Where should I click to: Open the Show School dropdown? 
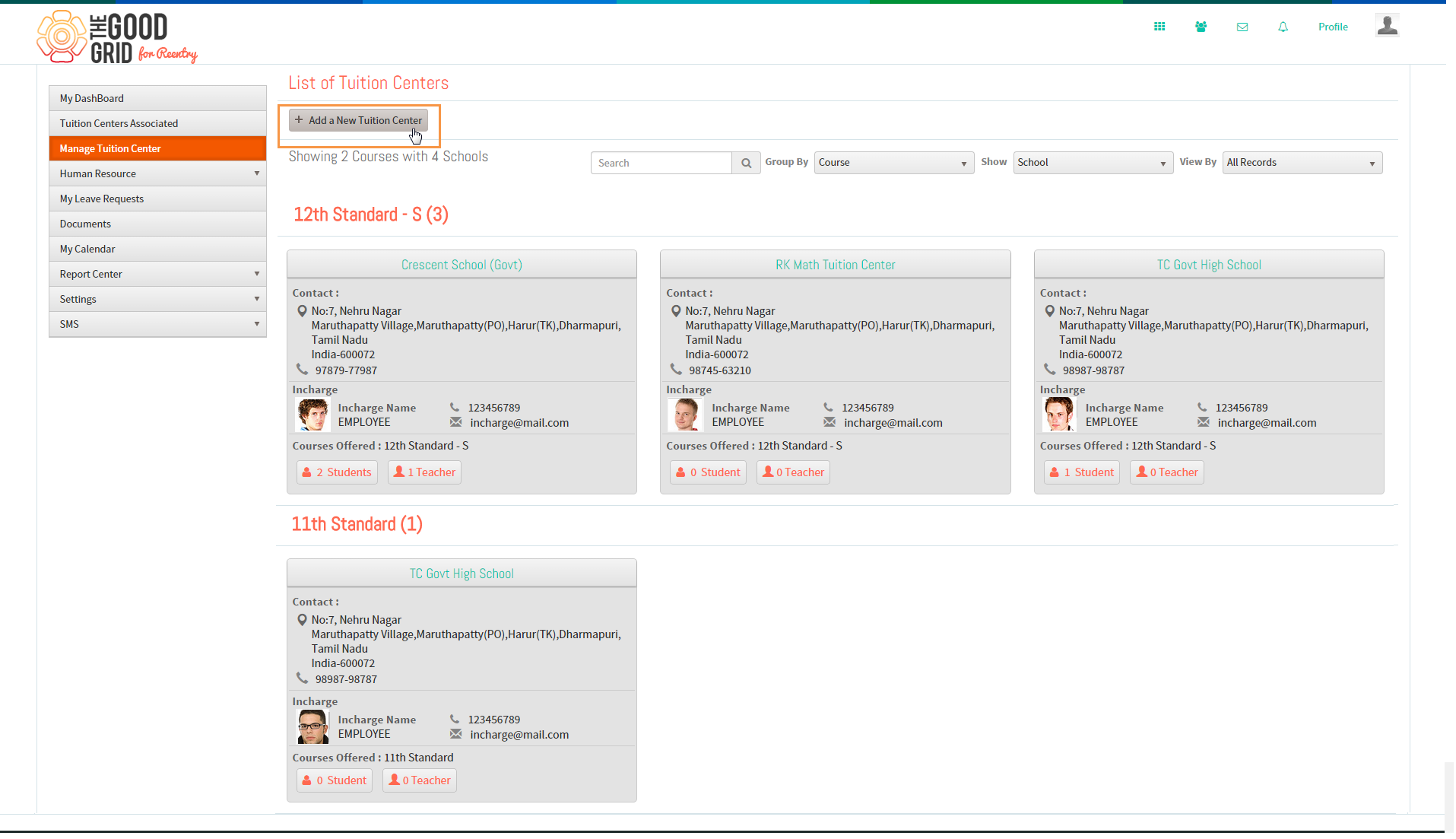[1092, 163]
